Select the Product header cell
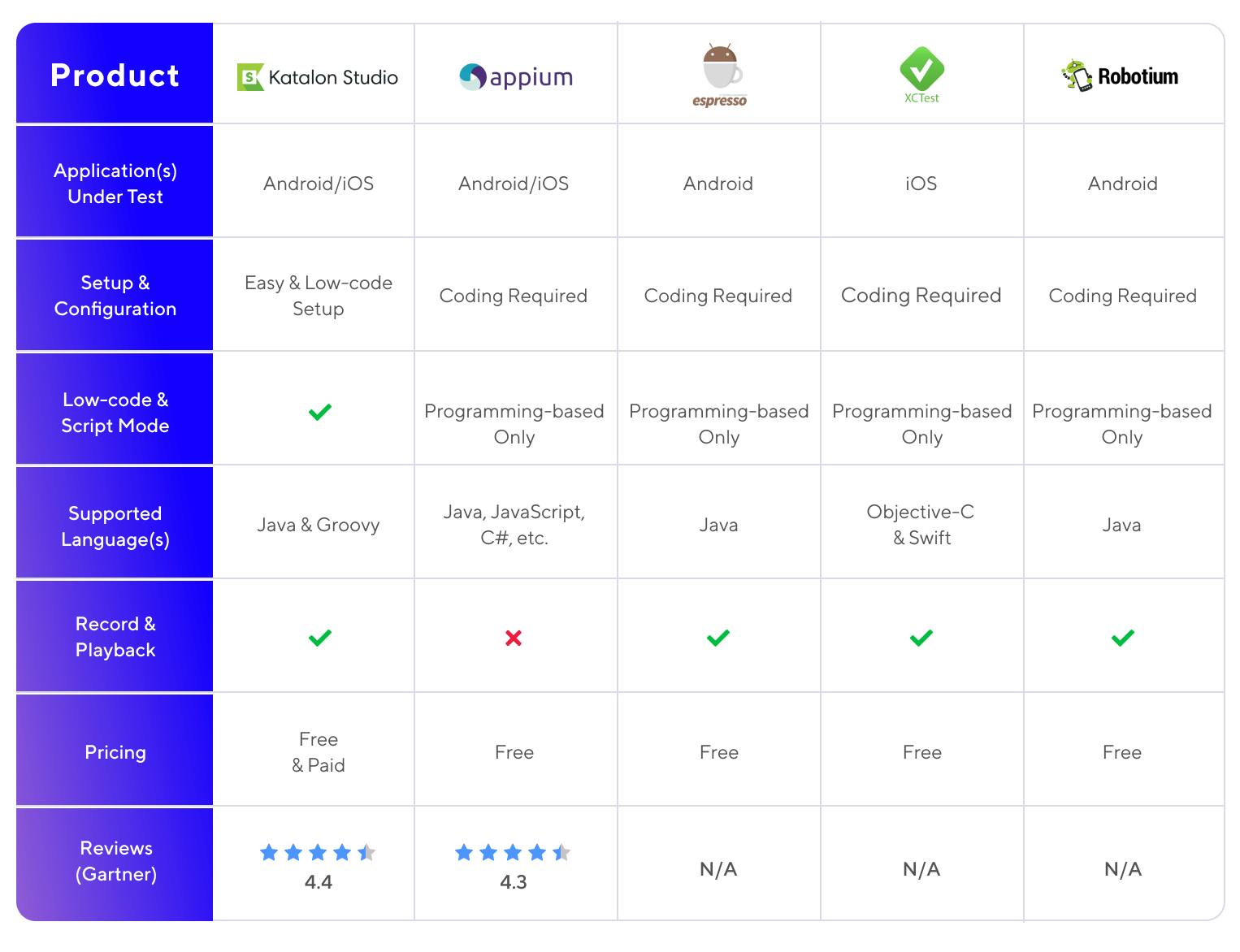The height and width of the screenshot is (952, 1240). click(x=115, y=75)
